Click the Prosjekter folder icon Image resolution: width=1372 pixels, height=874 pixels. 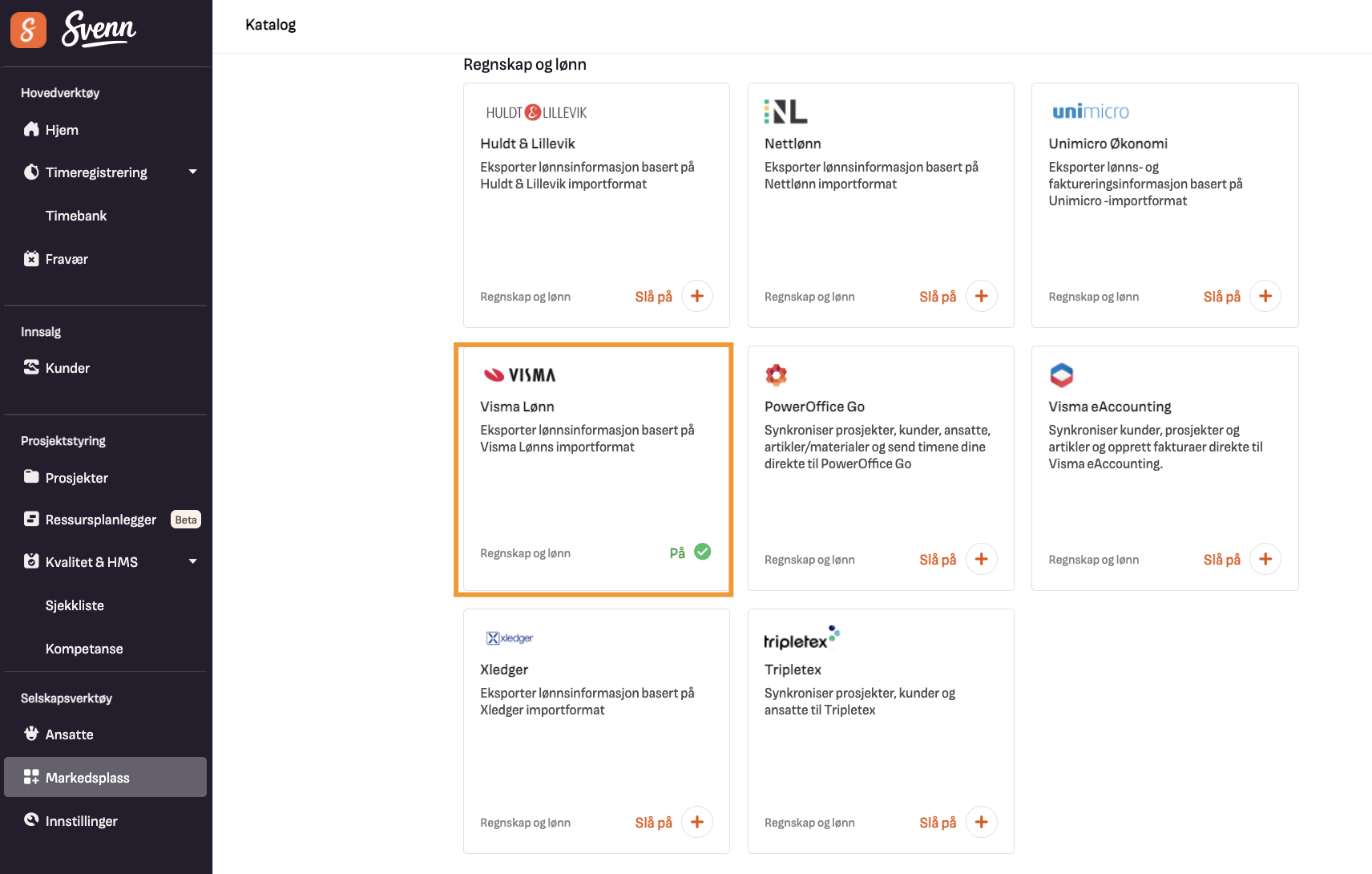(31, 477)
